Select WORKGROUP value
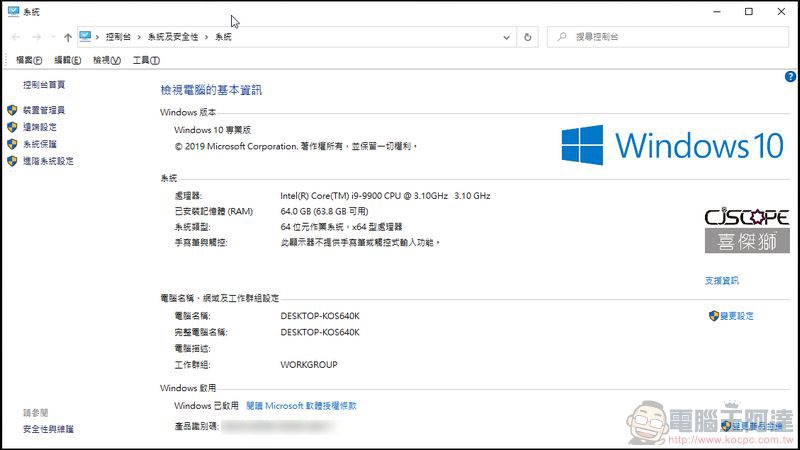This screenshot has height=450, width=800. tap(309, 364)
